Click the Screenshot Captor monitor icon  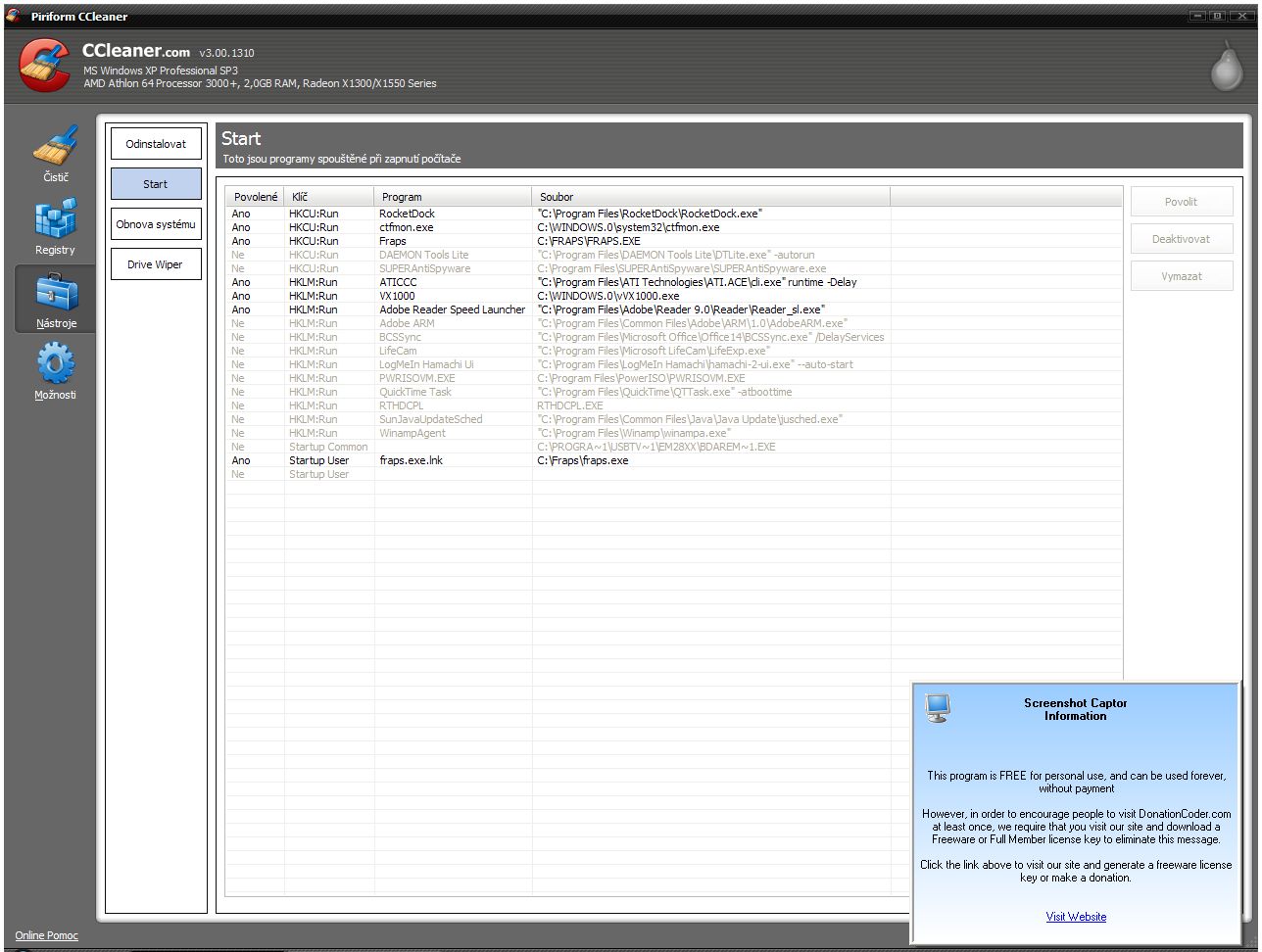pos(938,707)
